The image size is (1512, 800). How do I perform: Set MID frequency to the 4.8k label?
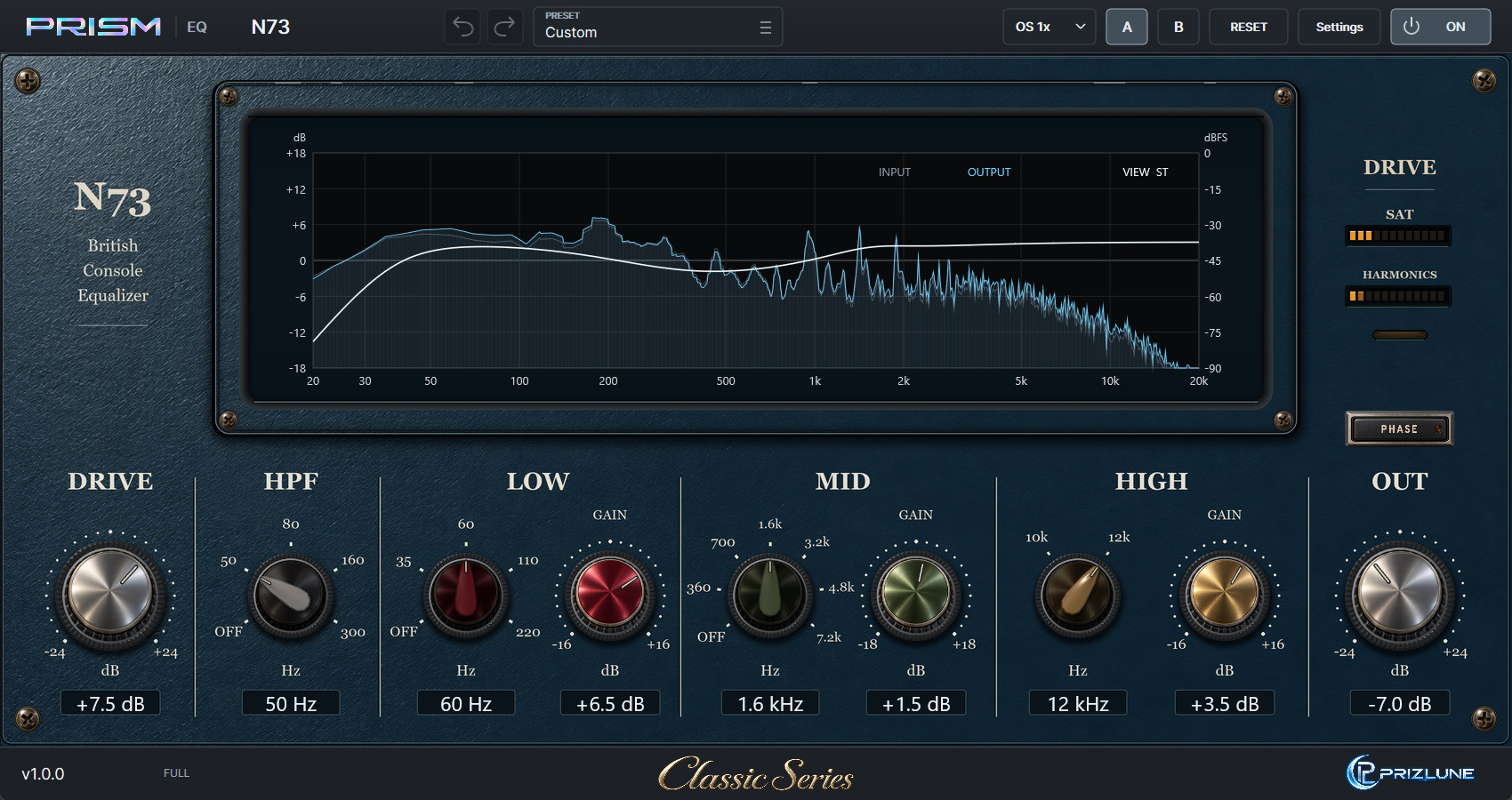(841, 588)
